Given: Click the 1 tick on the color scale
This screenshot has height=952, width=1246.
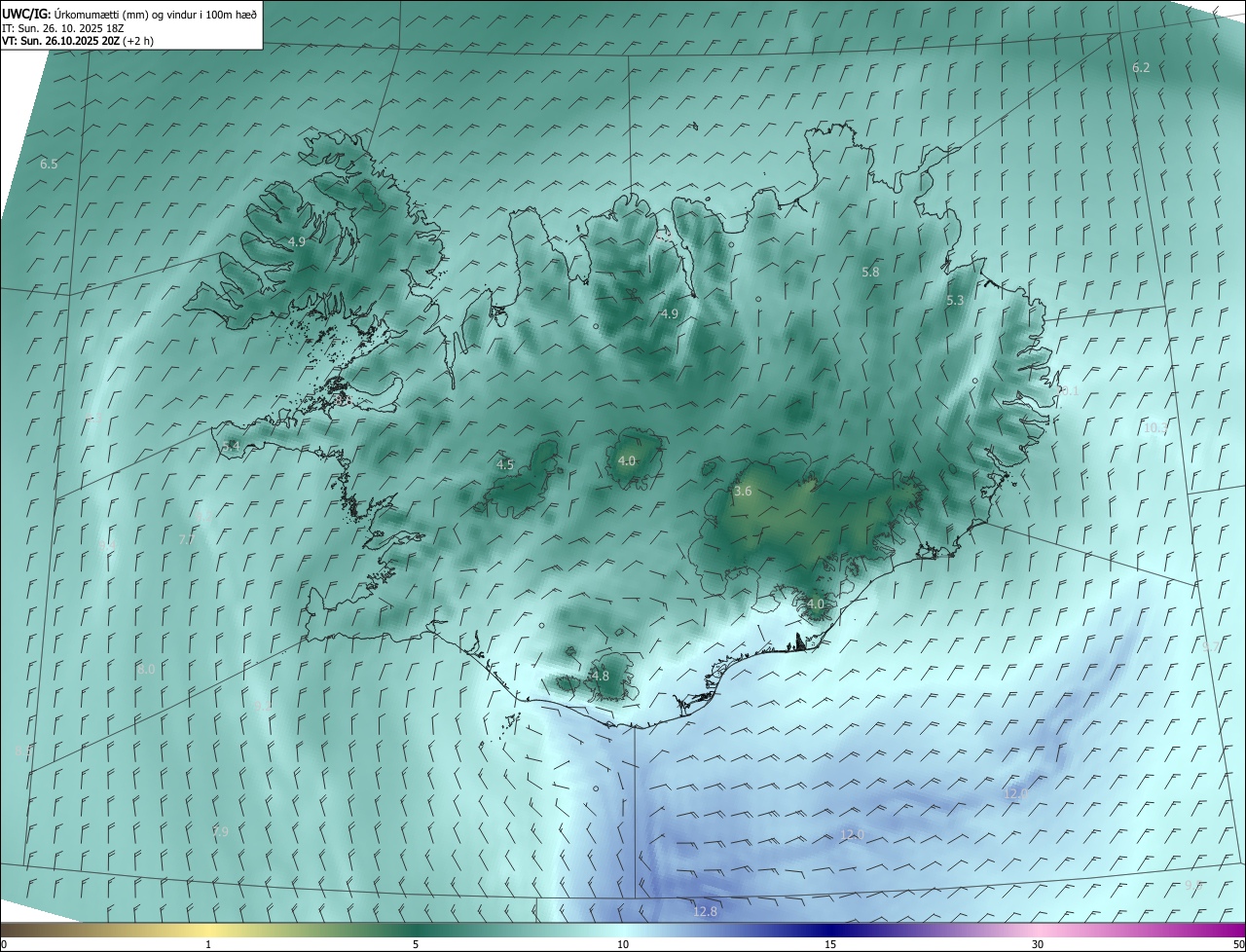Looking at the screenshot, I should 208,945.
